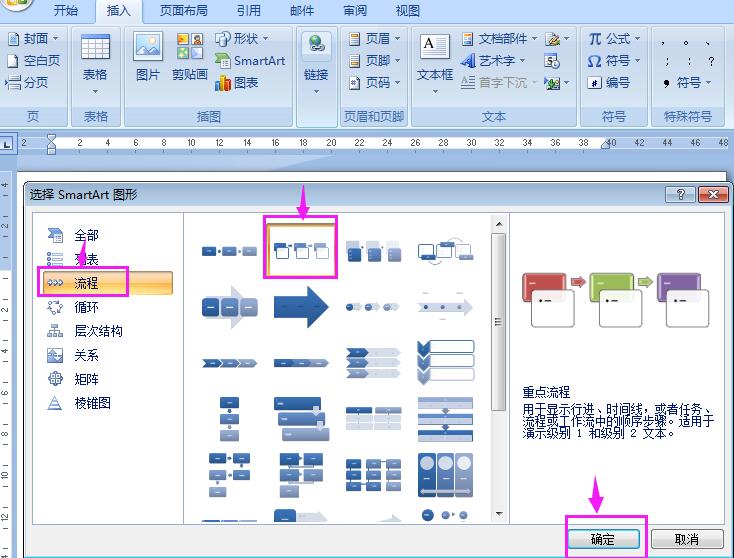Close the SmartArt dialog with X
Viewport: 734px width, 558px height.
[x=713, y=194]
